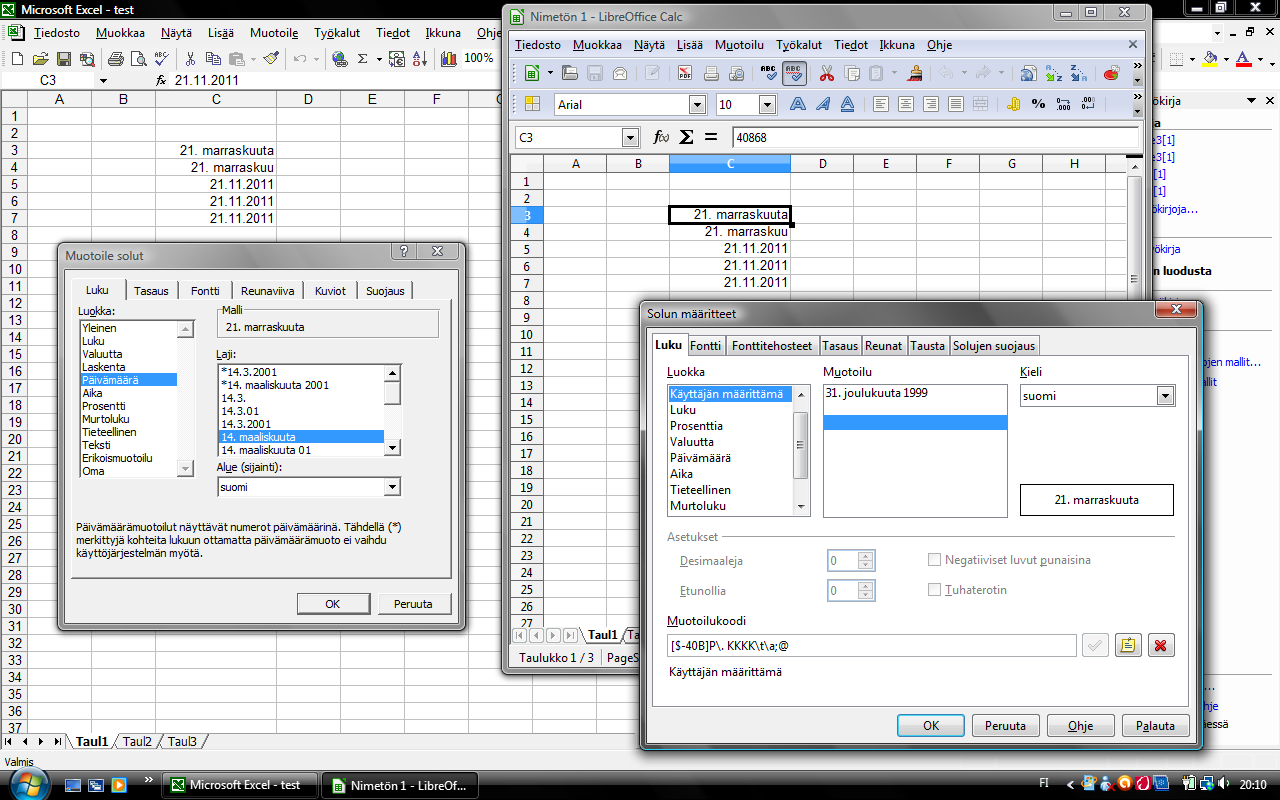Click LibreOffice Currency format icon
Screen dimensions: 1280x800
point(1013,104)
